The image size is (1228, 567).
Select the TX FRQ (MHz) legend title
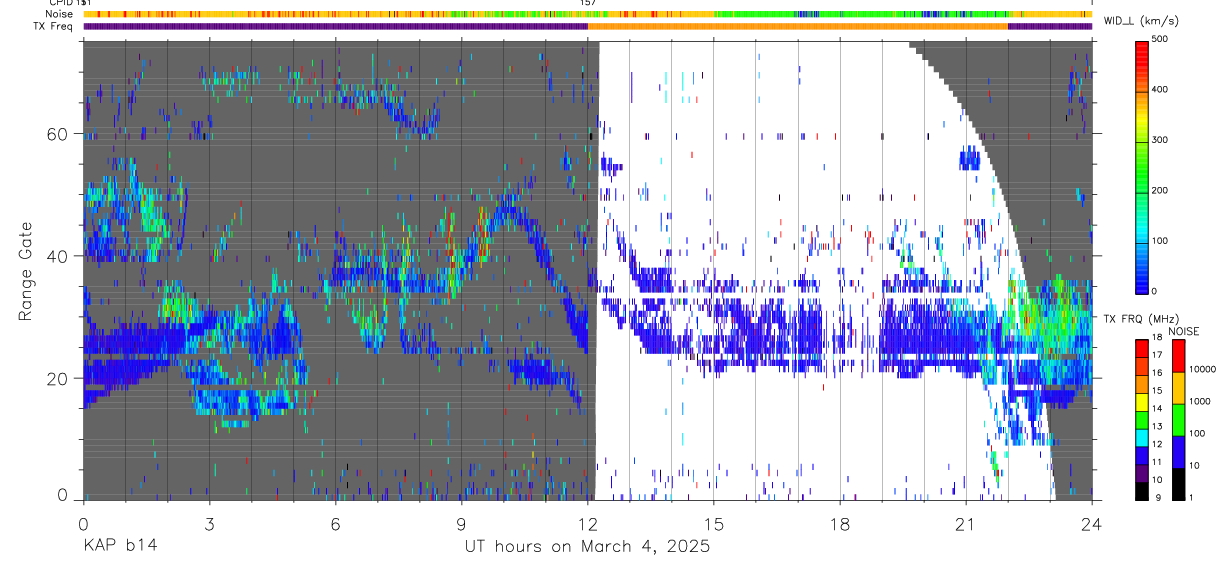(1142, 319)
